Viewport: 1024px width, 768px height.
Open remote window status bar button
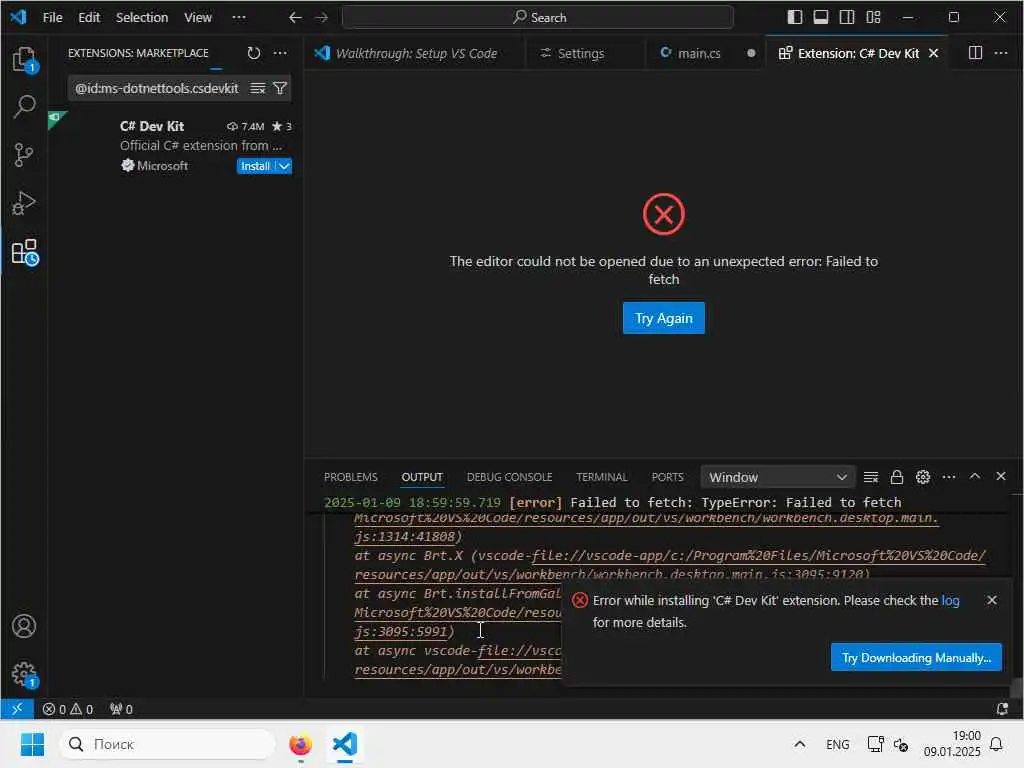(x=17, y=709)
